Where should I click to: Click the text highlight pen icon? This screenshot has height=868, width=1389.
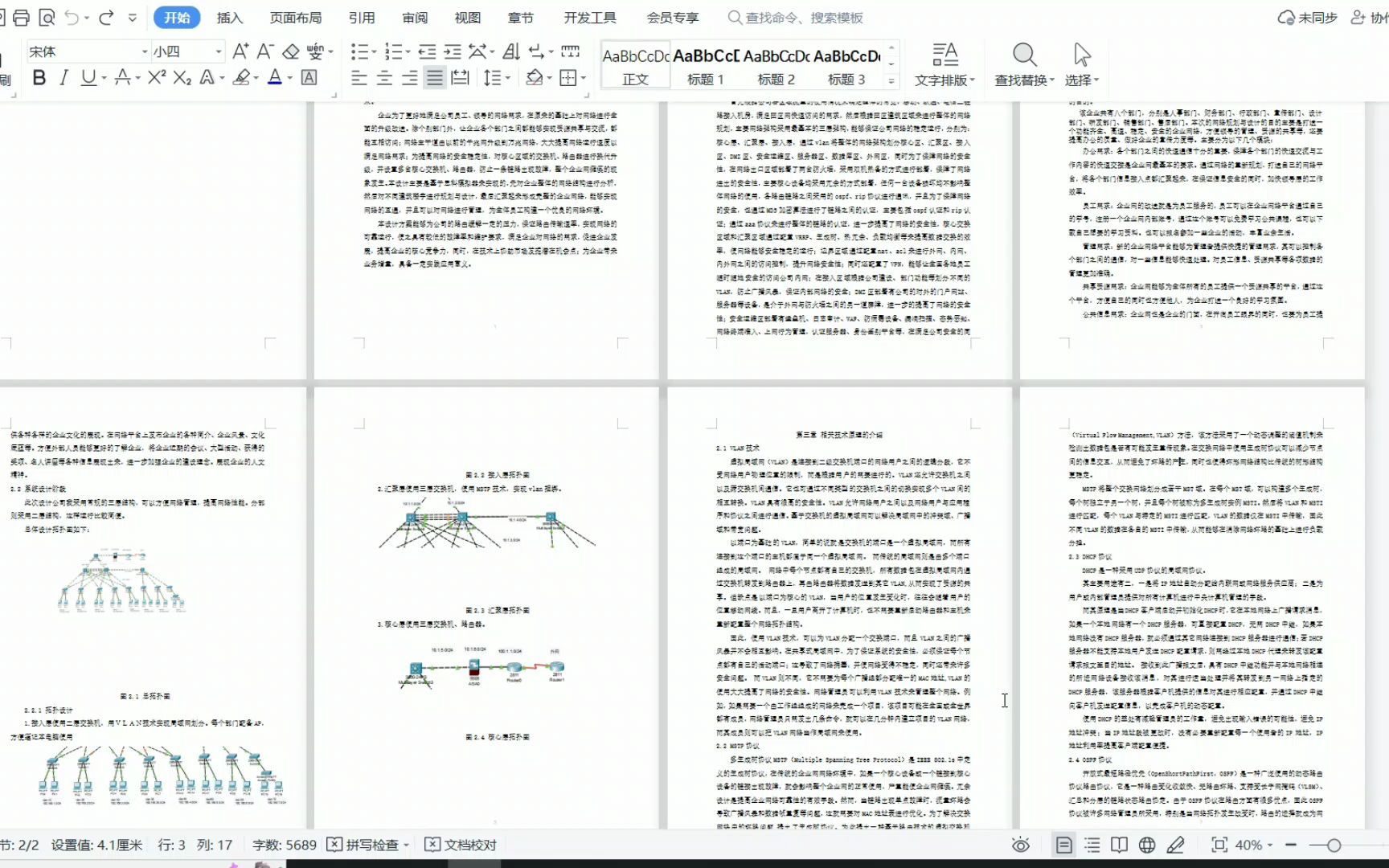[240, 79]
